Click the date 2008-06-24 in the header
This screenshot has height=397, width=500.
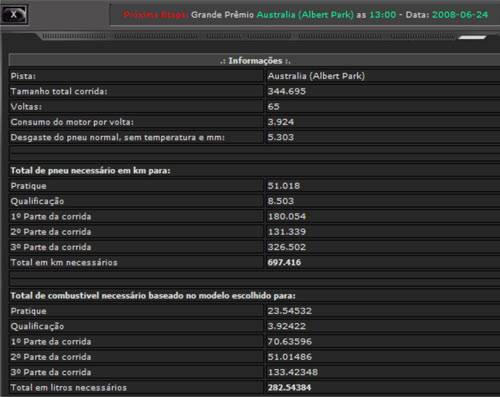tap(460, 15)
